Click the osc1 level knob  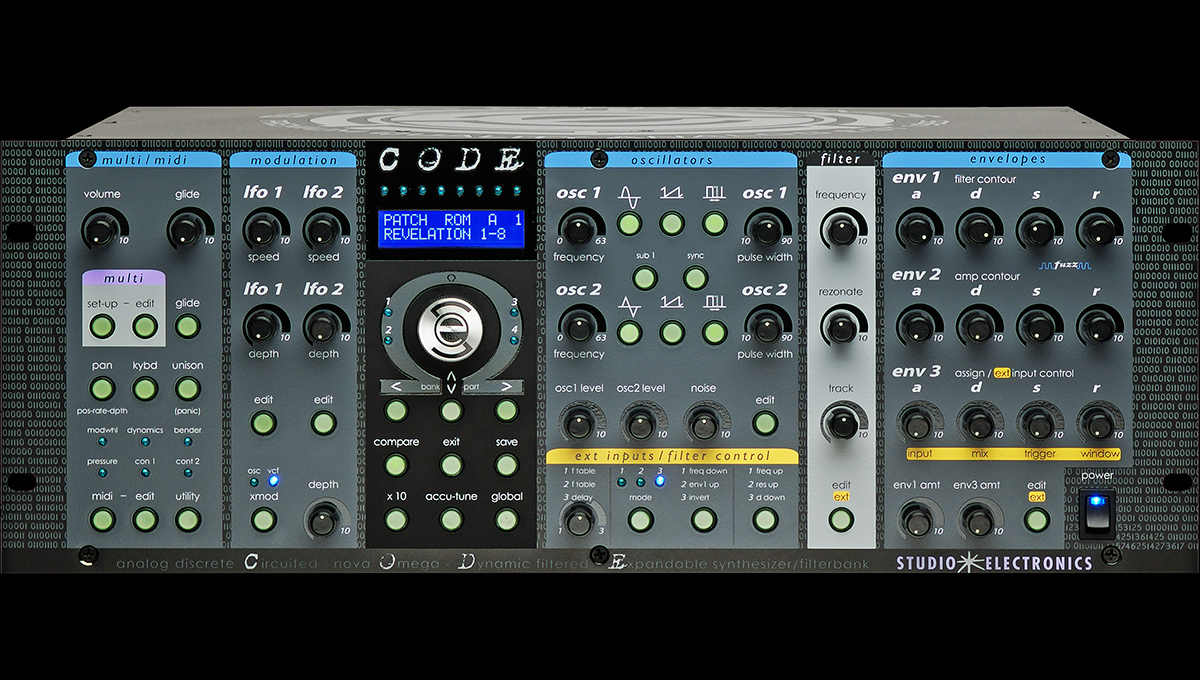click(x=578, y=423)
